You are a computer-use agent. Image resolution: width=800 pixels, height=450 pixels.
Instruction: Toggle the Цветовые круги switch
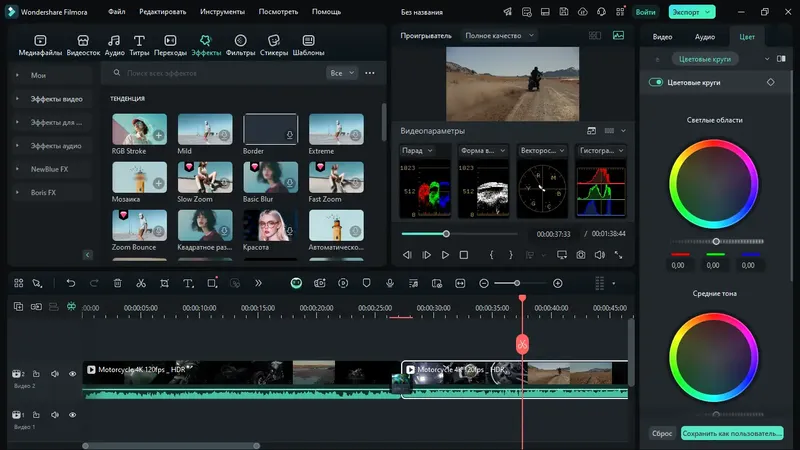[x=656, y=82]
